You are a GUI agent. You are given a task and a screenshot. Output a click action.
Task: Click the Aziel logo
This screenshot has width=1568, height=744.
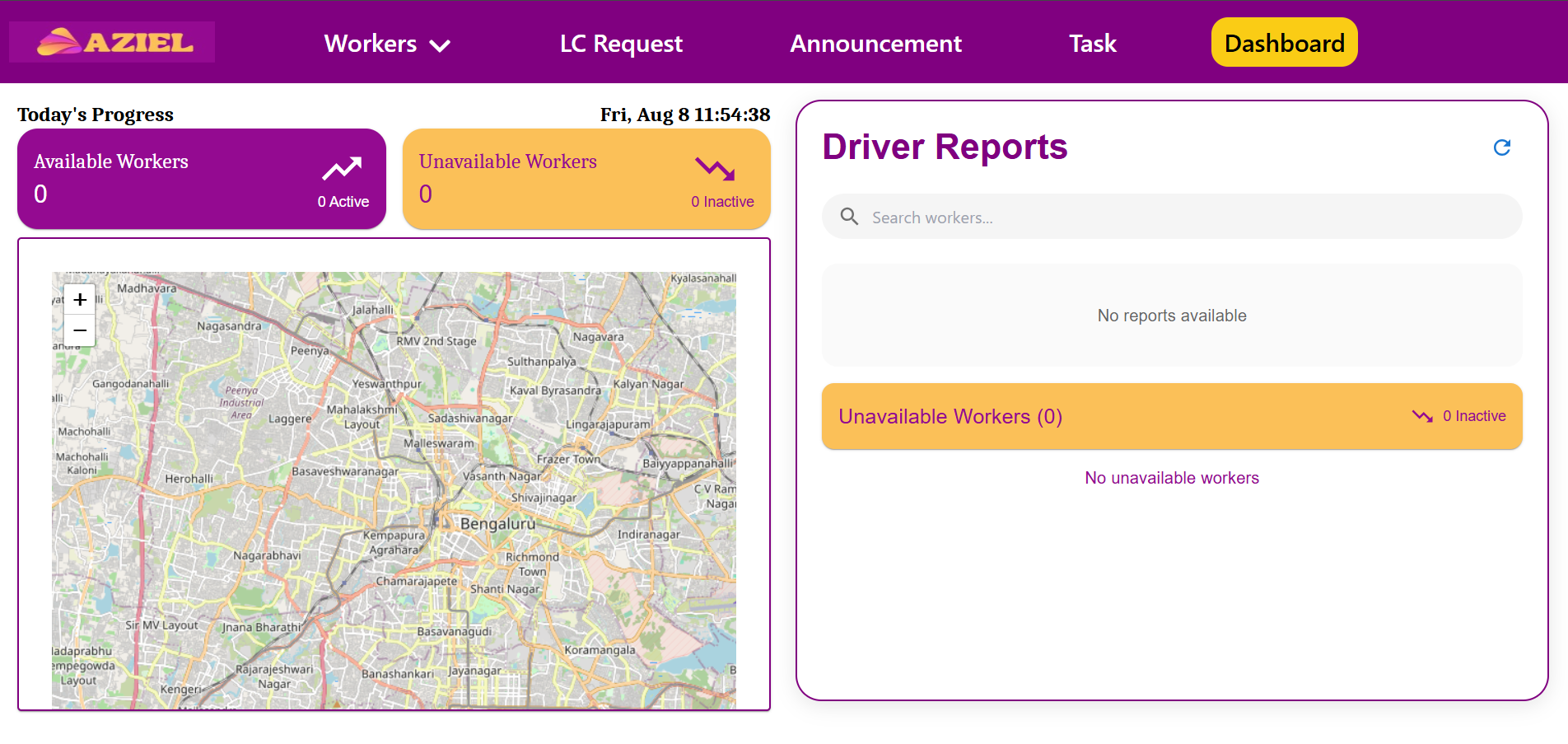(x=113, y=42)
